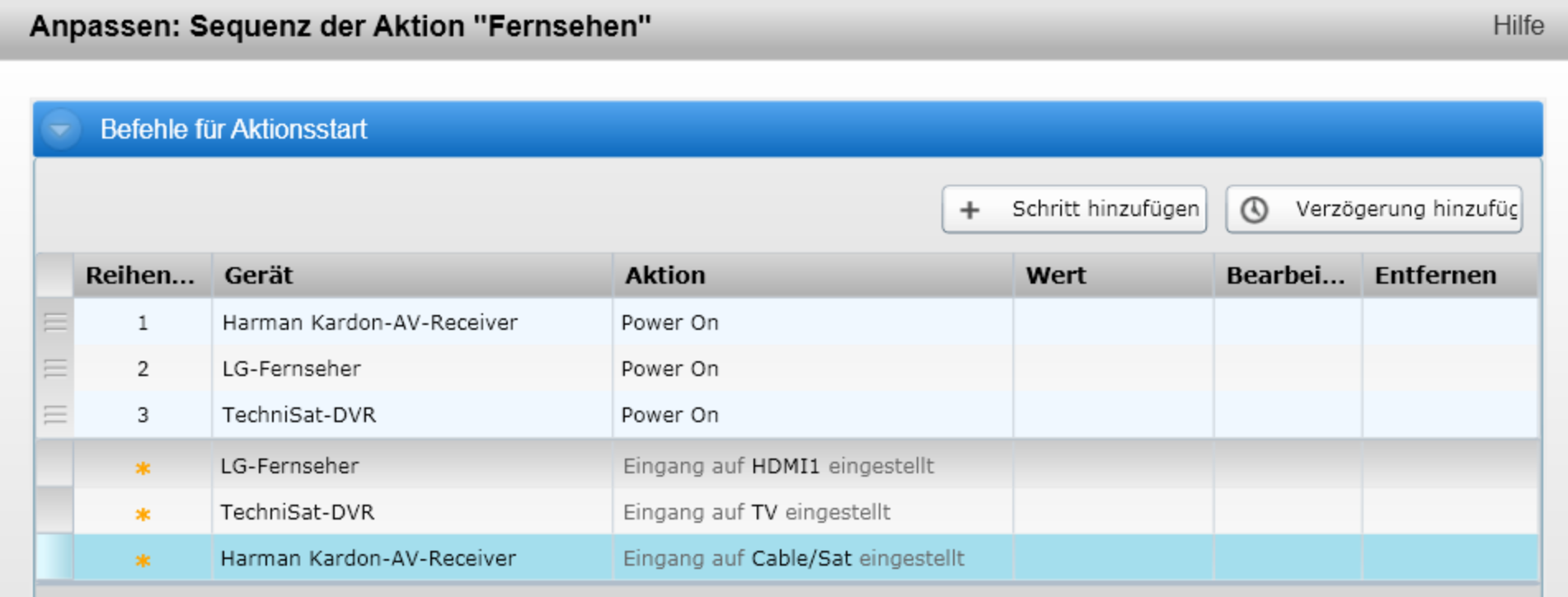The height and width of the screenshot is (597, 1568).
Task: Select the TechniSat-DVR Power On row
Action: click(x=787, y=415)
